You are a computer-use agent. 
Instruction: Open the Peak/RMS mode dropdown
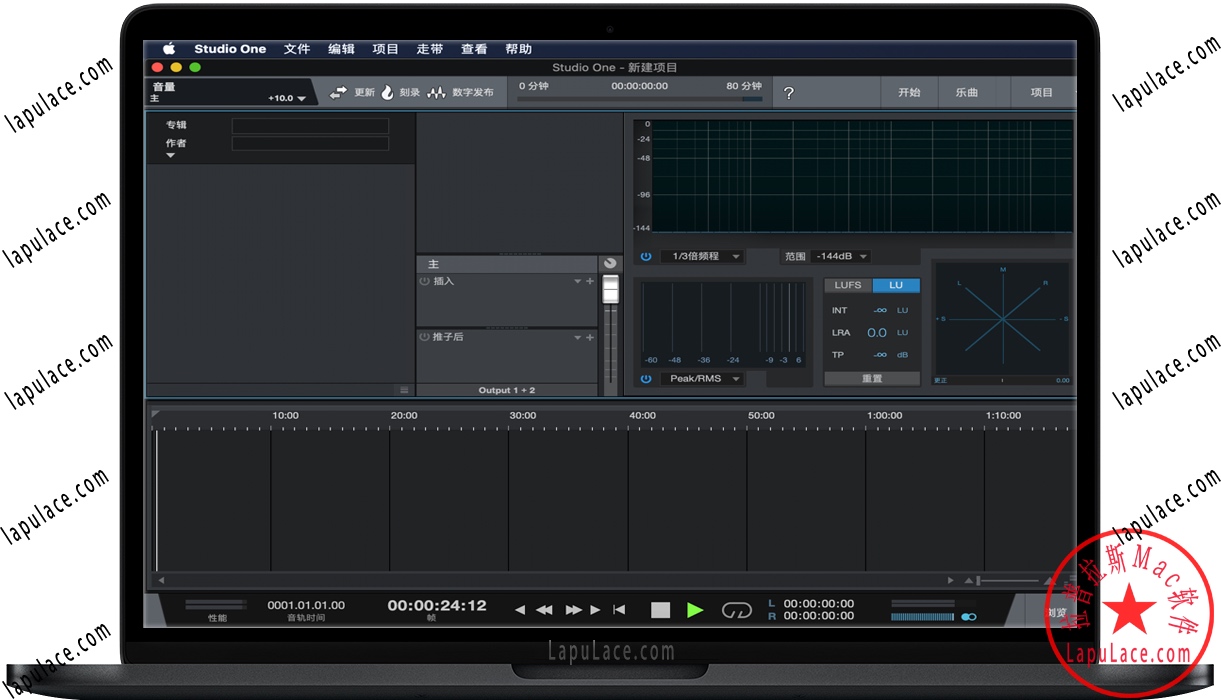[702, 379]
